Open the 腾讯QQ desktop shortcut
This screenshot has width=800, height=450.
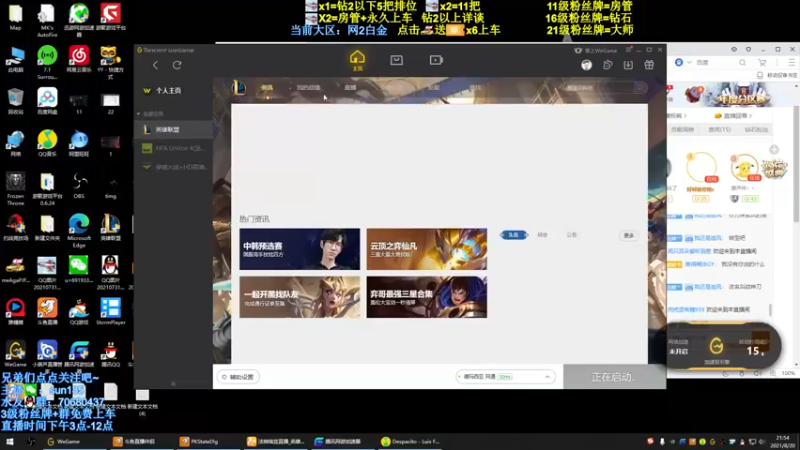point(110,354)
